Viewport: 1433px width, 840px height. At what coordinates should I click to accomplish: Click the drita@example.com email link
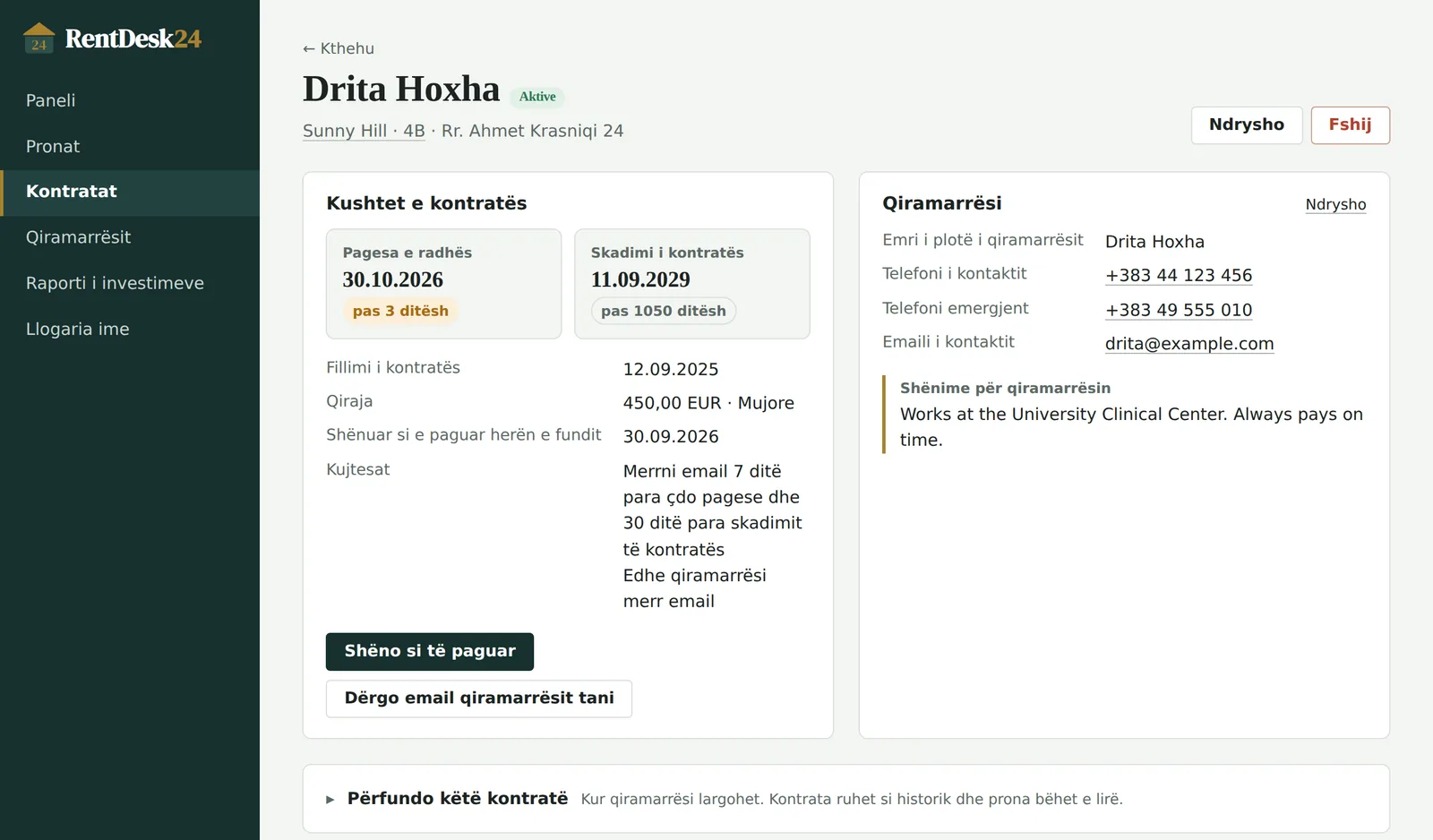1189,344
